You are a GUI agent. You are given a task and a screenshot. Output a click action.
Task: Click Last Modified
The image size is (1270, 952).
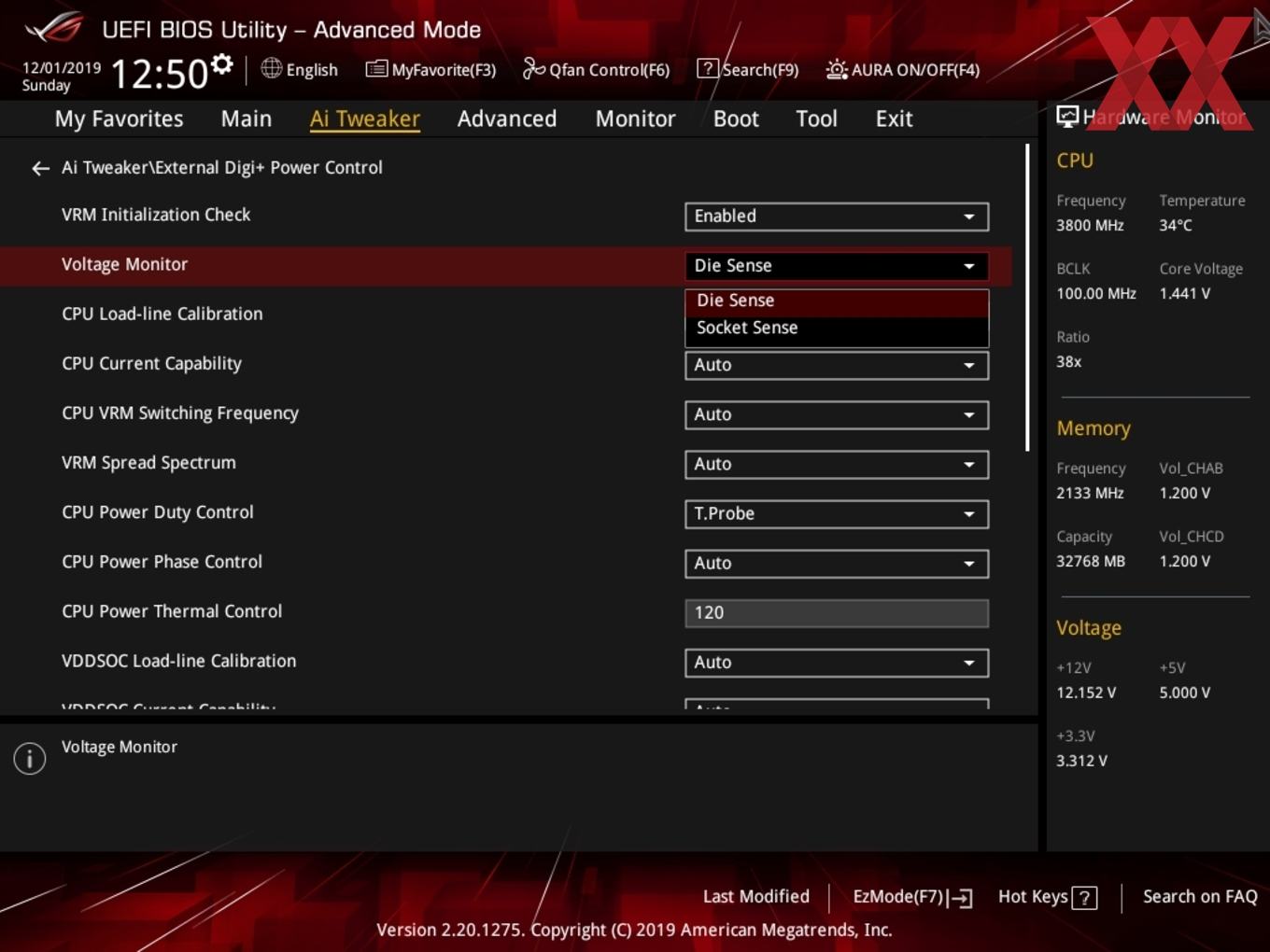pyautogui.click(x=755, y=896)
